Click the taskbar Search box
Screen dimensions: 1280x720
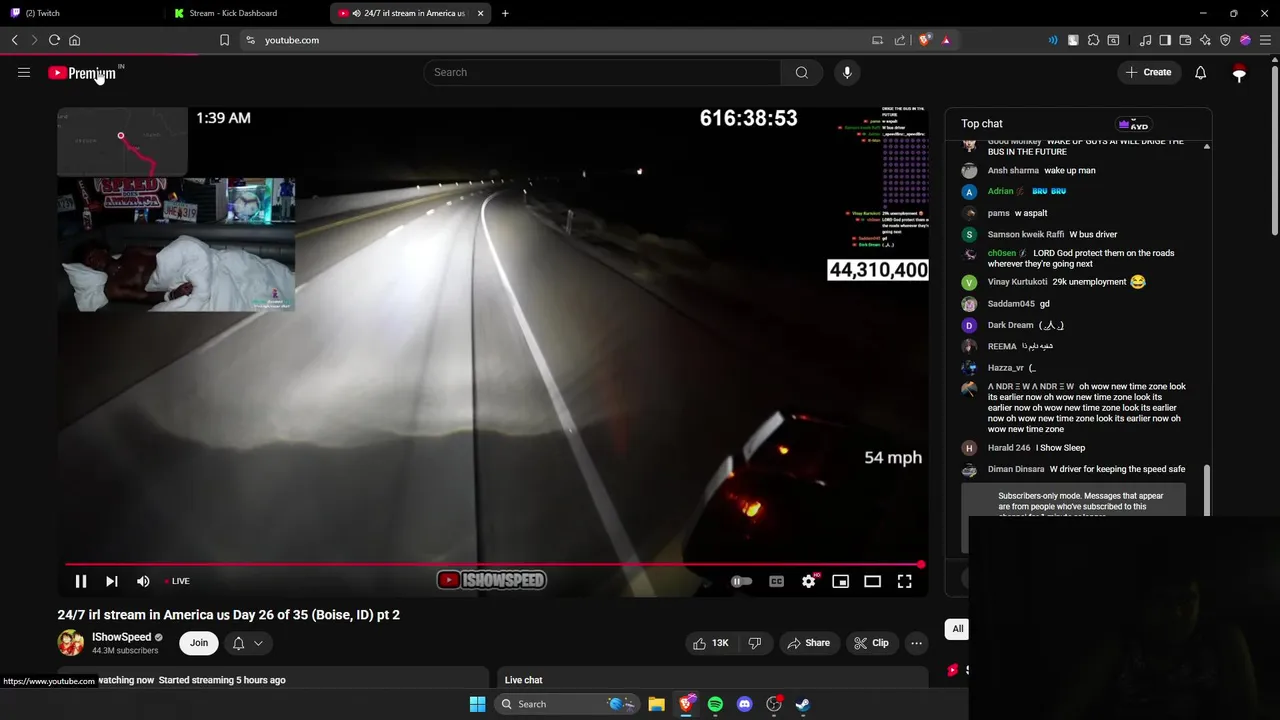(568, 704)
